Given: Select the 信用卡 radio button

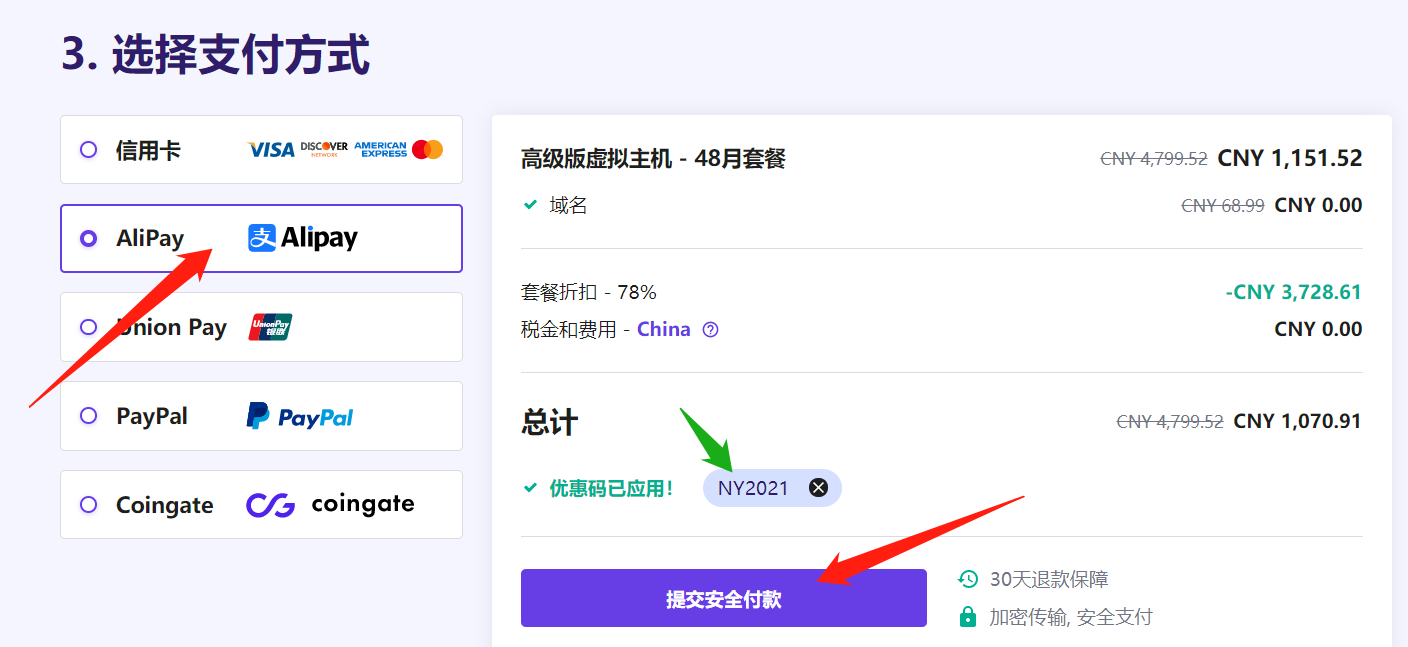Looking at the screenshot, I should [x=89, y=150].
